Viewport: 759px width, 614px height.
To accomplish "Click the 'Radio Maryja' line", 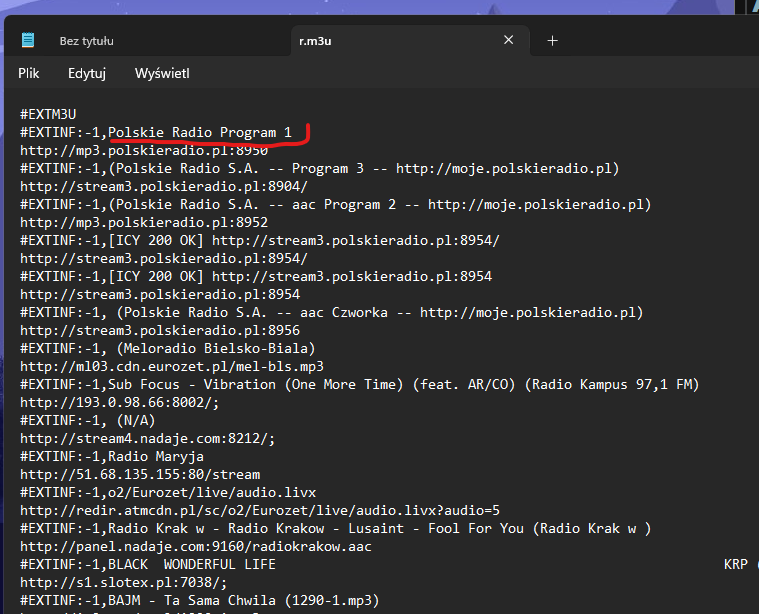I will point(112,456).
